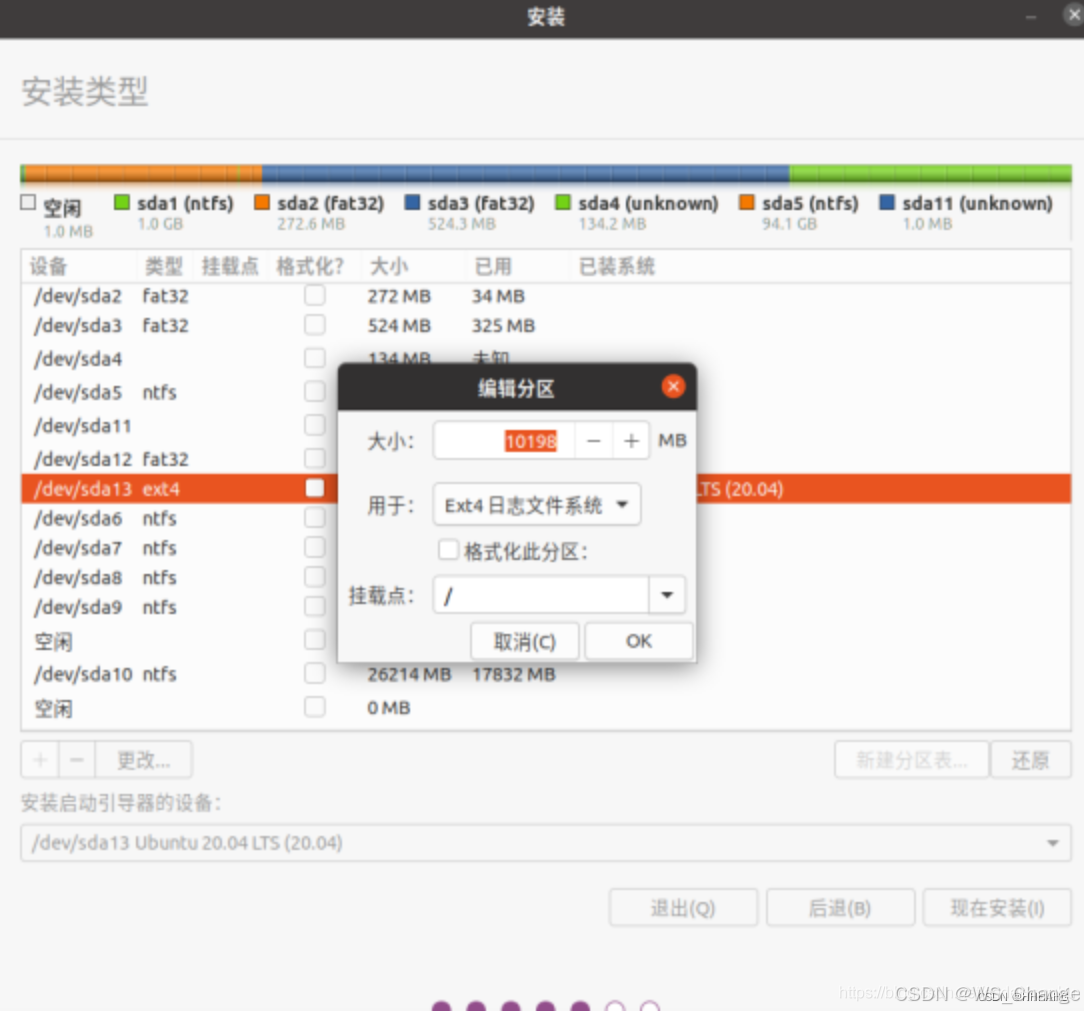Select the /dev/sda10 ntfs row

(546, 673)
